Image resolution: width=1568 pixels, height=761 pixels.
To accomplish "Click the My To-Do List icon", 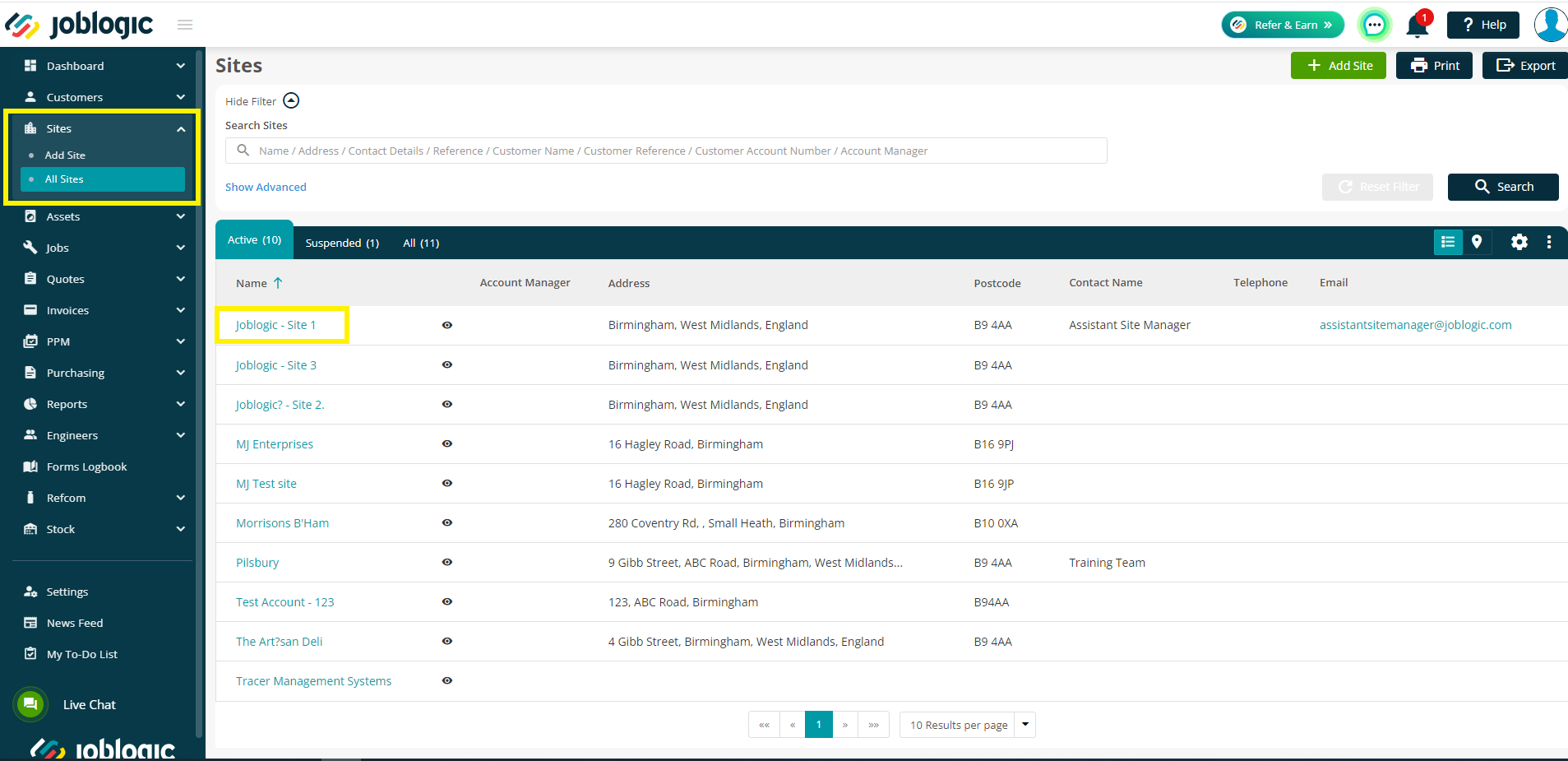I will (30, 654).
